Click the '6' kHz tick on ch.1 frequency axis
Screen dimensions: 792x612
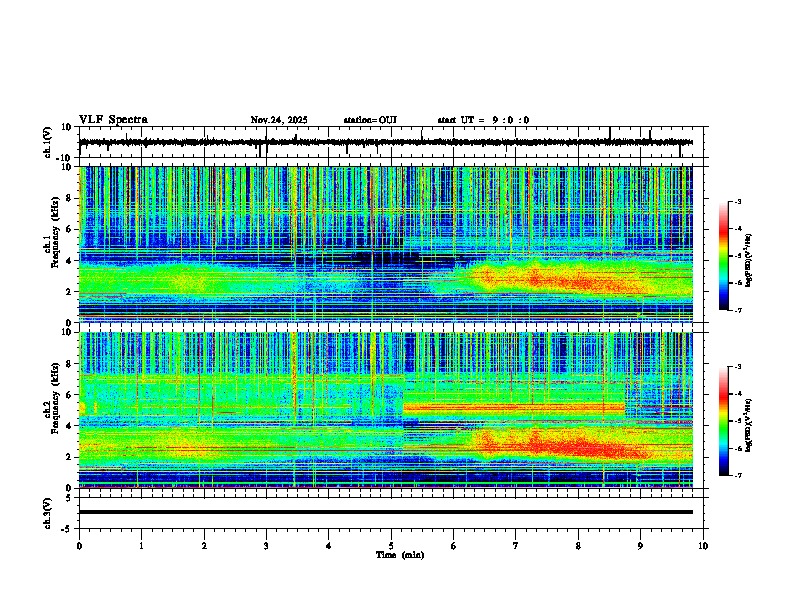click(69, 229)
